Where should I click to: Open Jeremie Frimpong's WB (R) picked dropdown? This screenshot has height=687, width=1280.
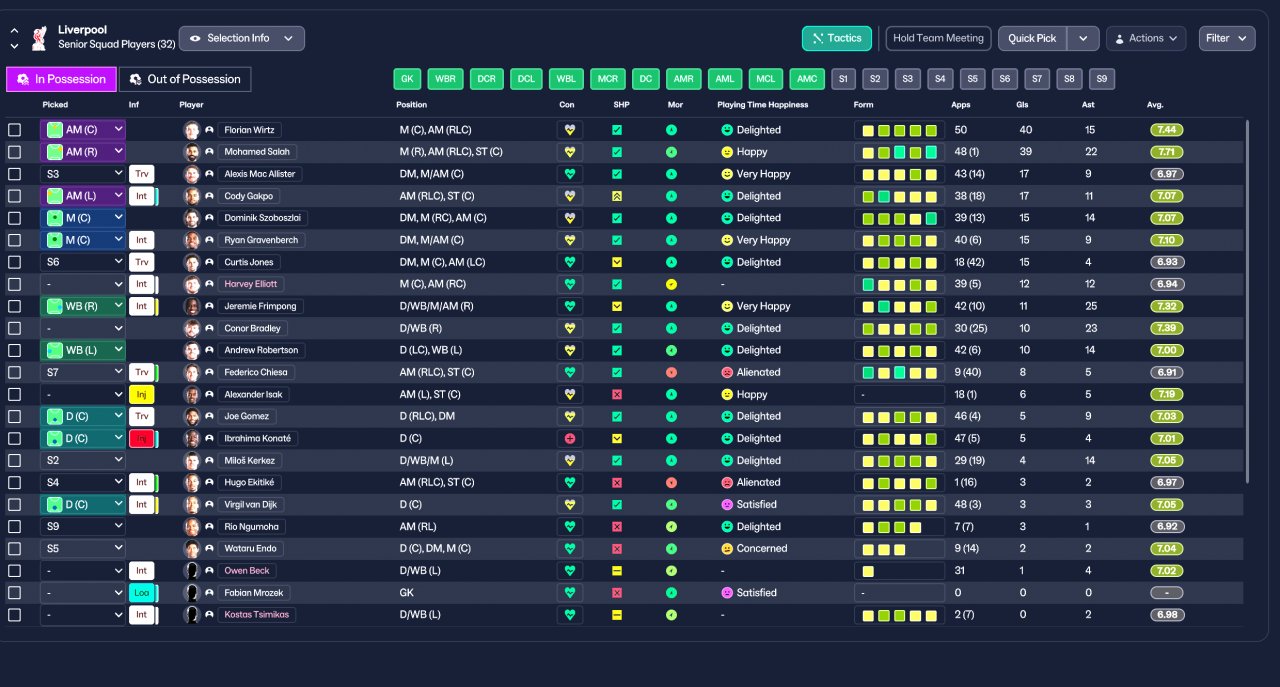[83, 306]
